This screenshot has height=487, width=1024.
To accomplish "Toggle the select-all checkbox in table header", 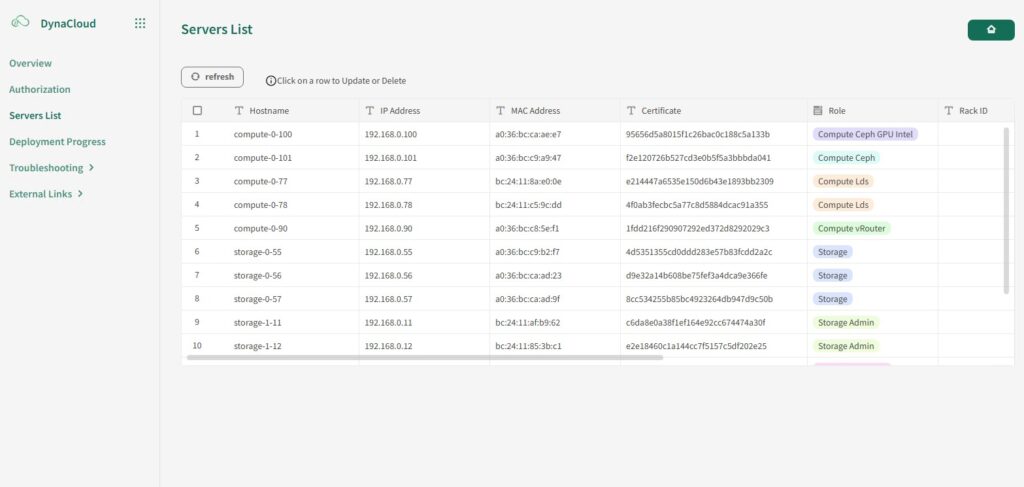I will pyautogui.click(x=197, y=111).
